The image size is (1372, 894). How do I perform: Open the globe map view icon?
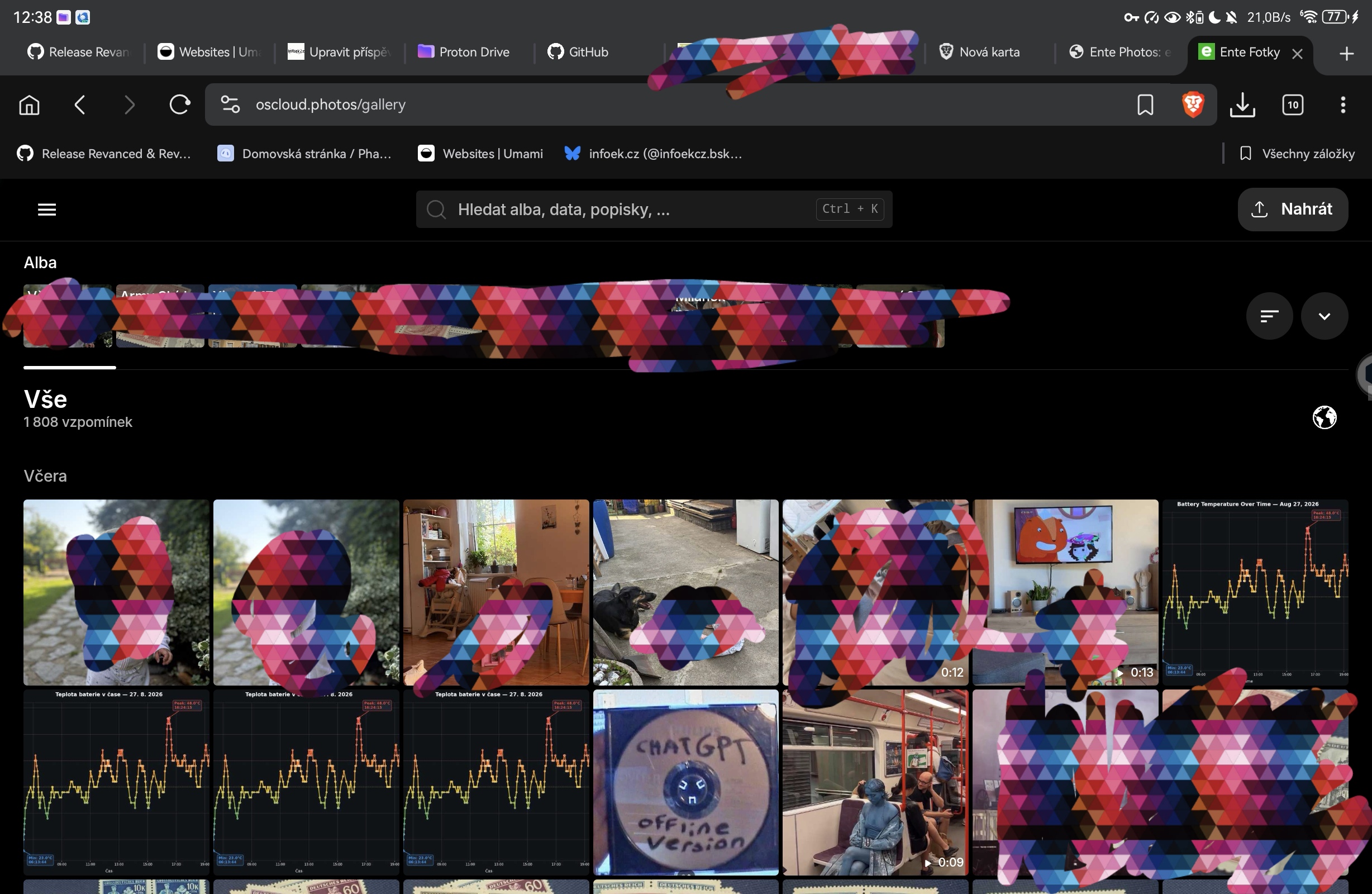[x=1324, y=417]
